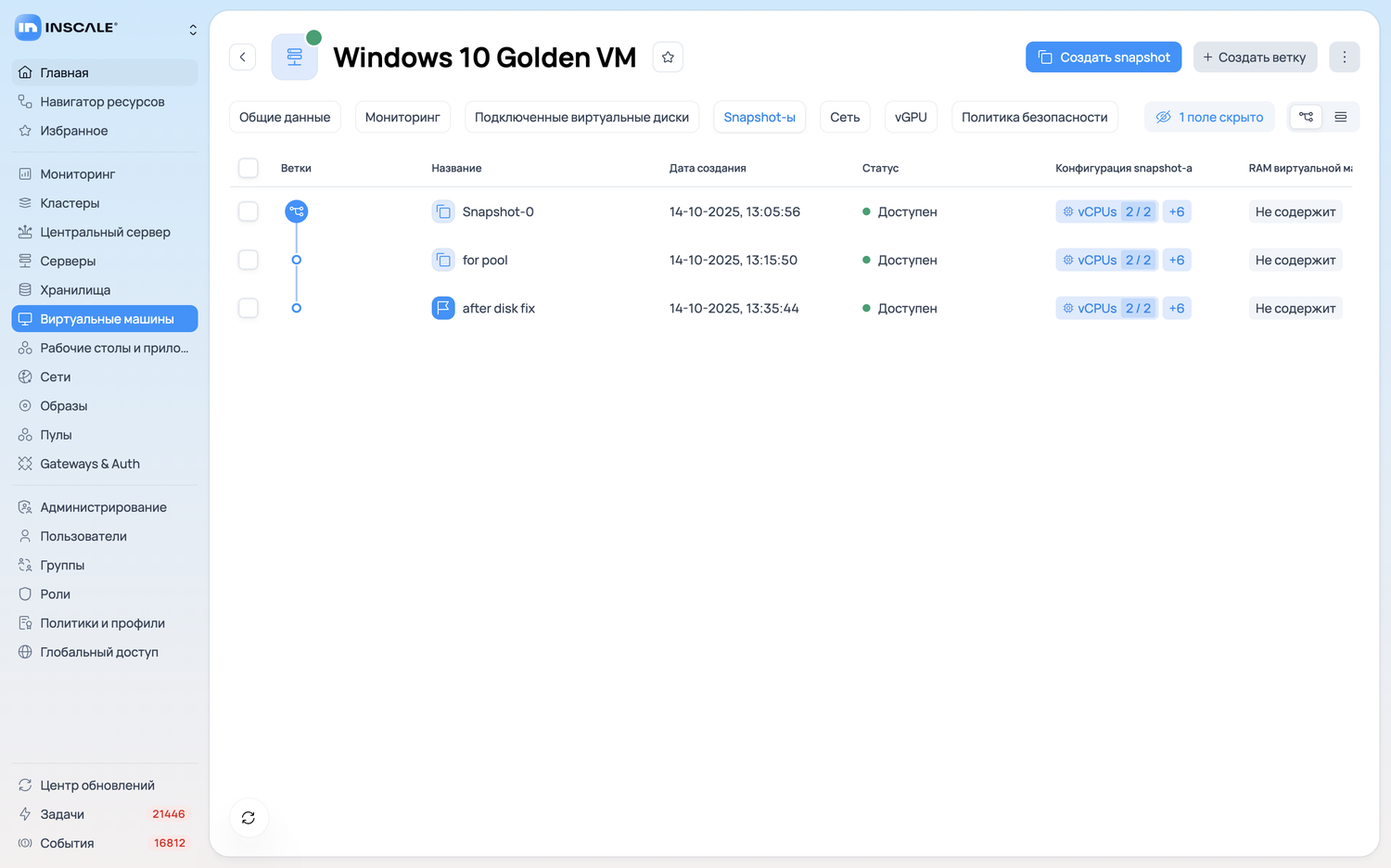
Task: Open Gateways & Auth section
Action: (x=105, y=464)
